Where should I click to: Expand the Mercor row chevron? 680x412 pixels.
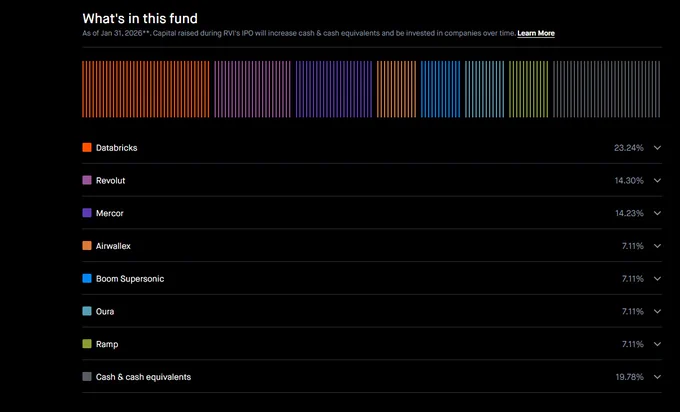click(657, 213)
